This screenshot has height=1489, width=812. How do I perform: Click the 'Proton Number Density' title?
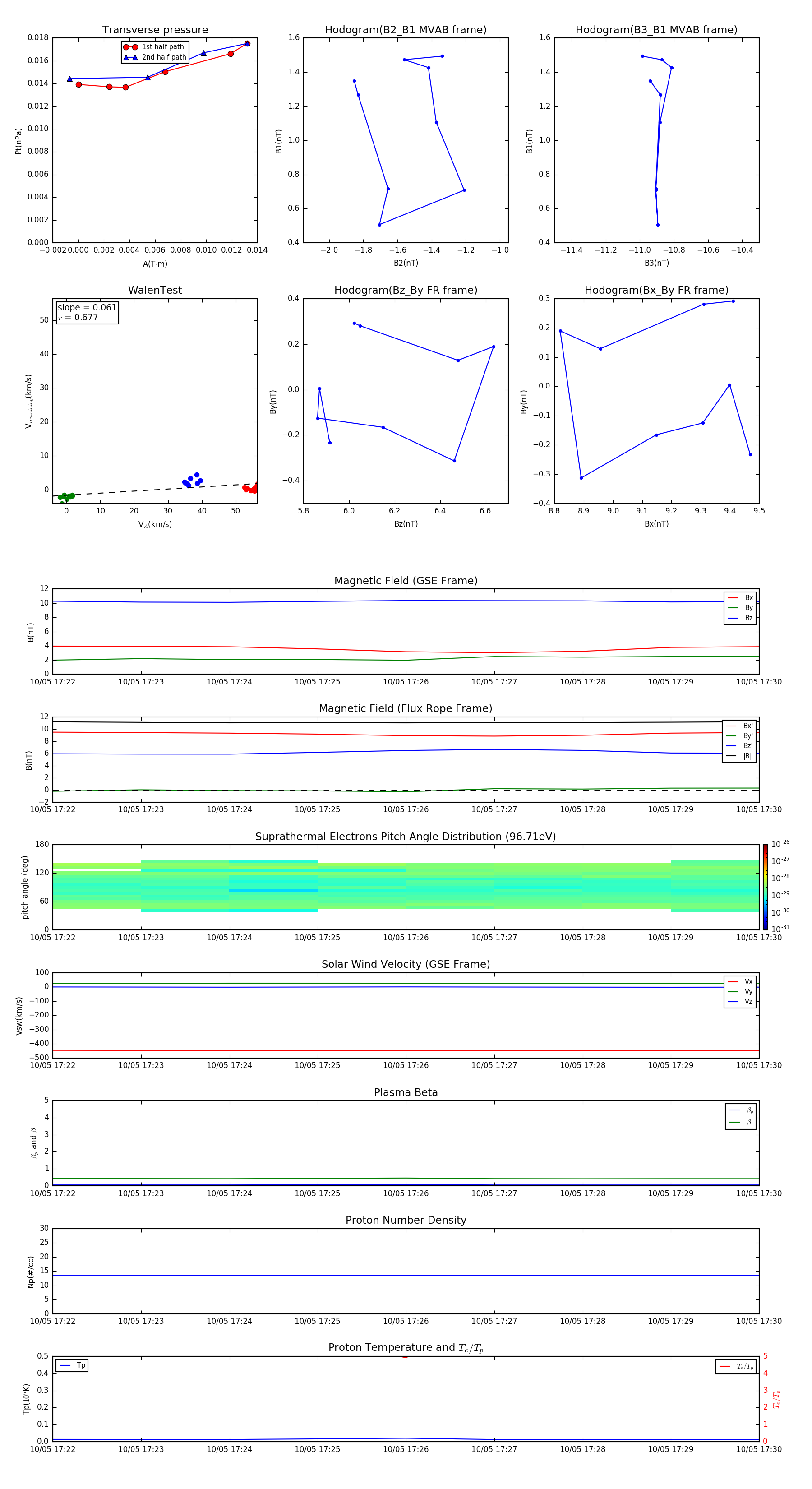(406, 1220)
